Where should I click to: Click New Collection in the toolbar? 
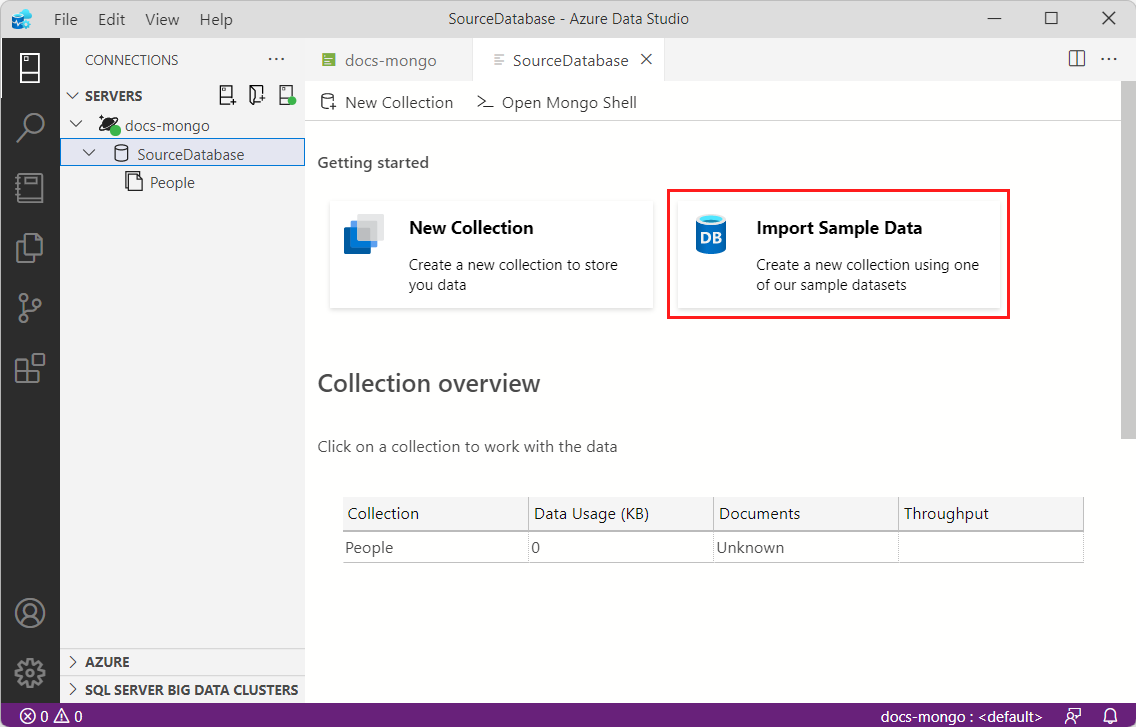[x=387, y=102]
